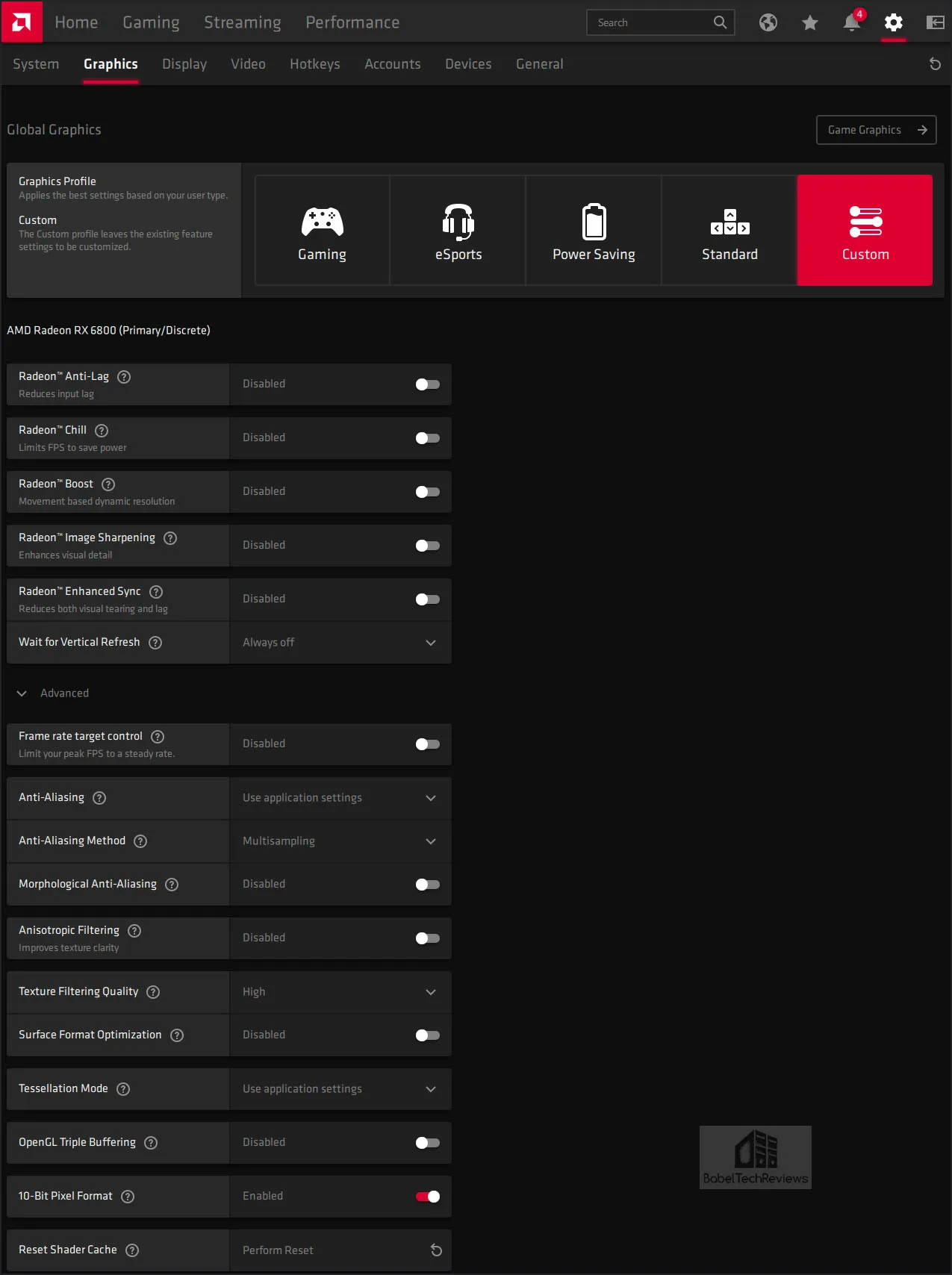Click reset arrow icon near General tab
Screen dimensions: 952x1275
coord(935,64)
